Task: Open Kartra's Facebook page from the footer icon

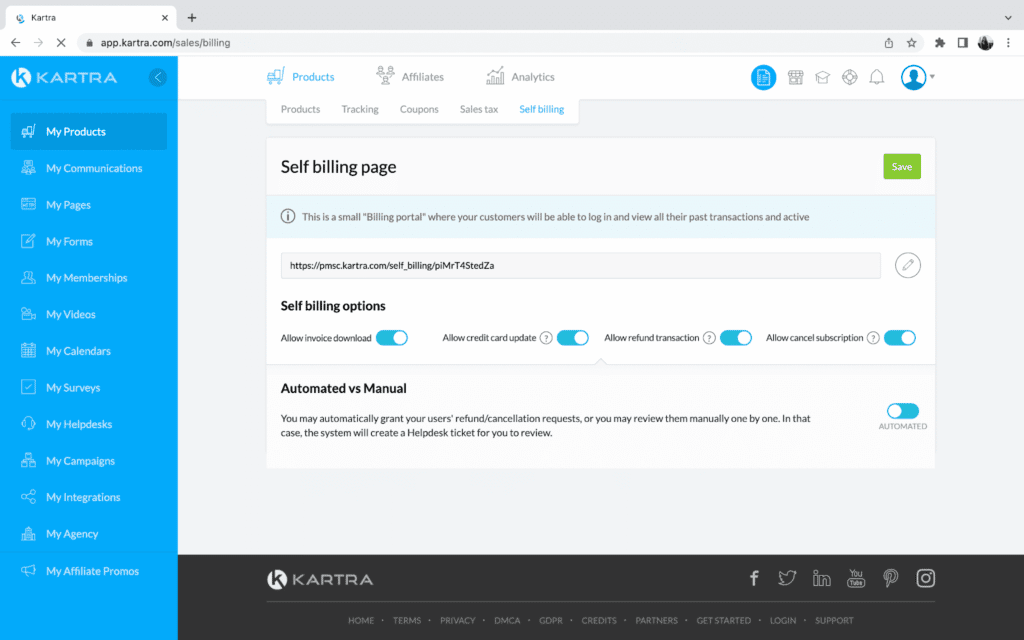Action: 754,578
